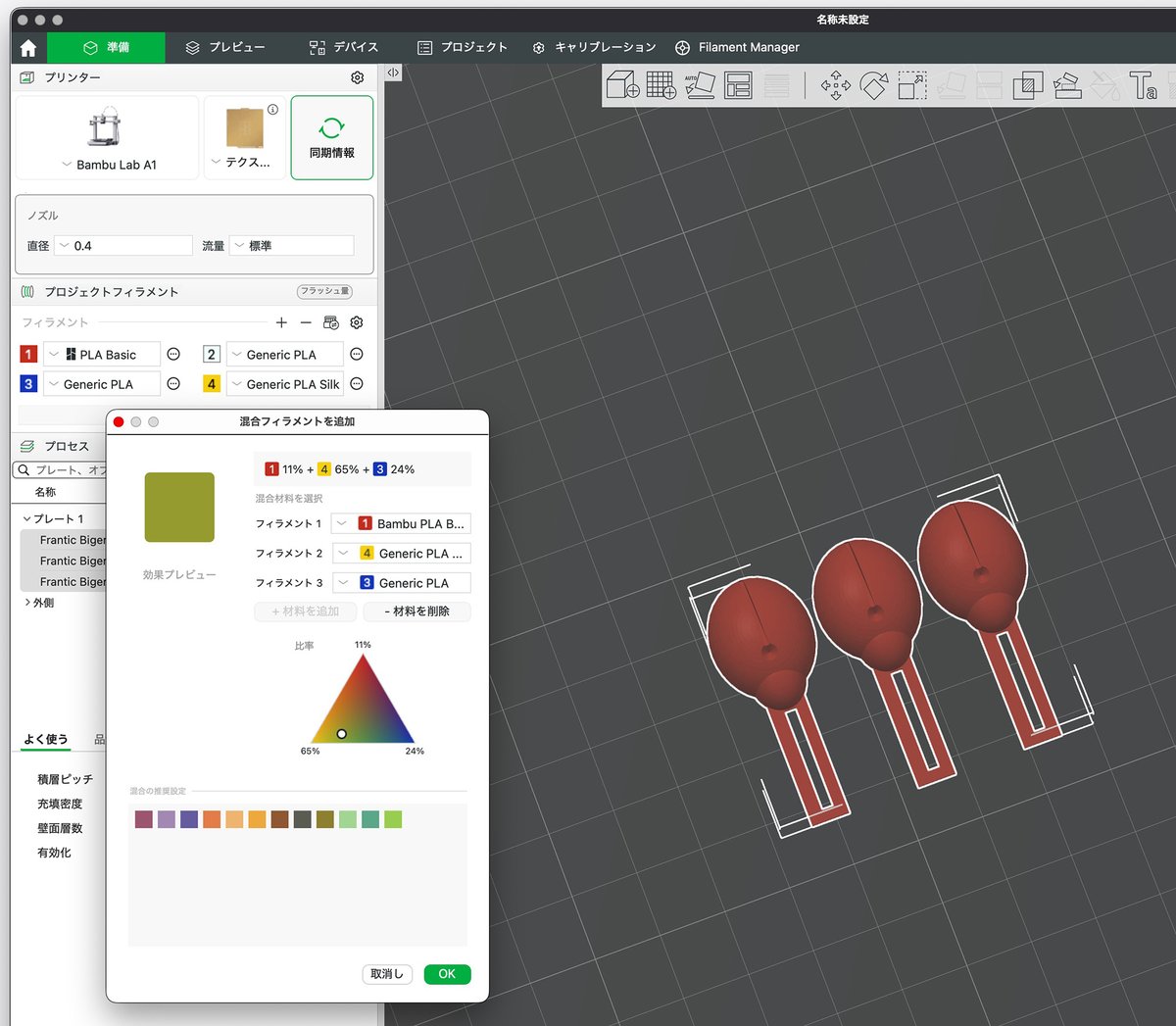The height and width of the screenshot is (1026, 1176).
Task: Click the Add cube primitive toolbar icon
Action: (x=622, y=85)
